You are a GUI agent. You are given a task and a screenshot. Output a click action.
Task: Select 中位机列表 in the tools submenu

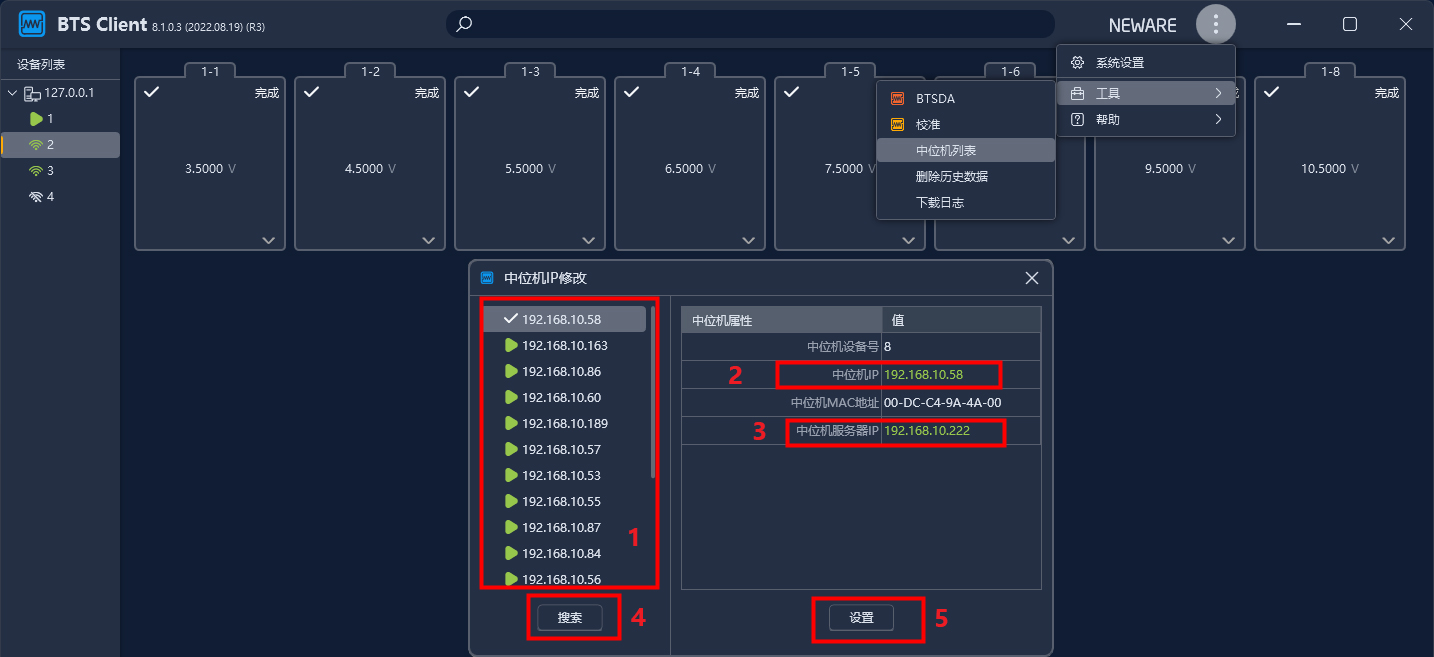[x=946, y=151]
